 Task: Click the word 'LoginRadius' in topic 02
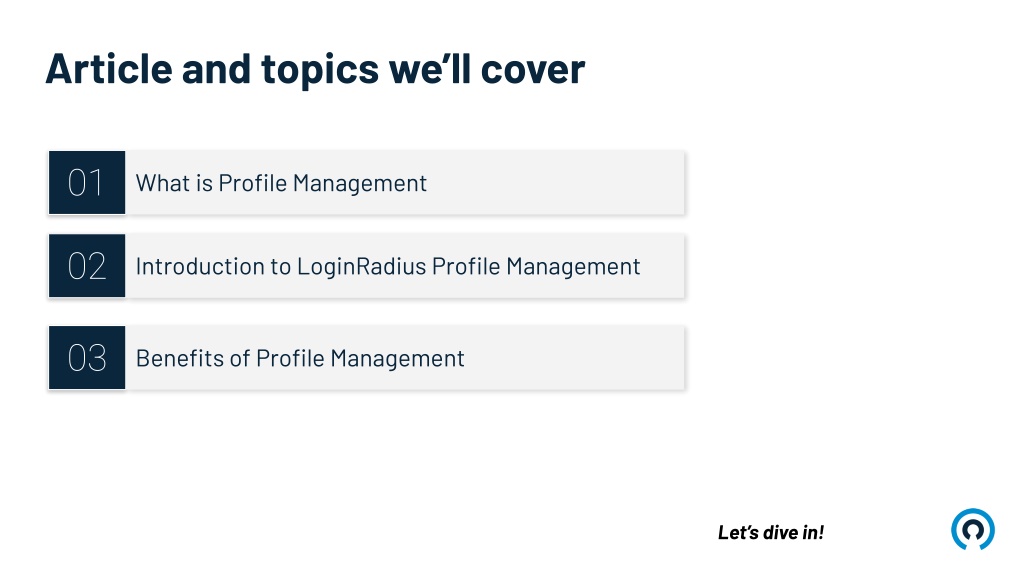click(x=361, y=266)
